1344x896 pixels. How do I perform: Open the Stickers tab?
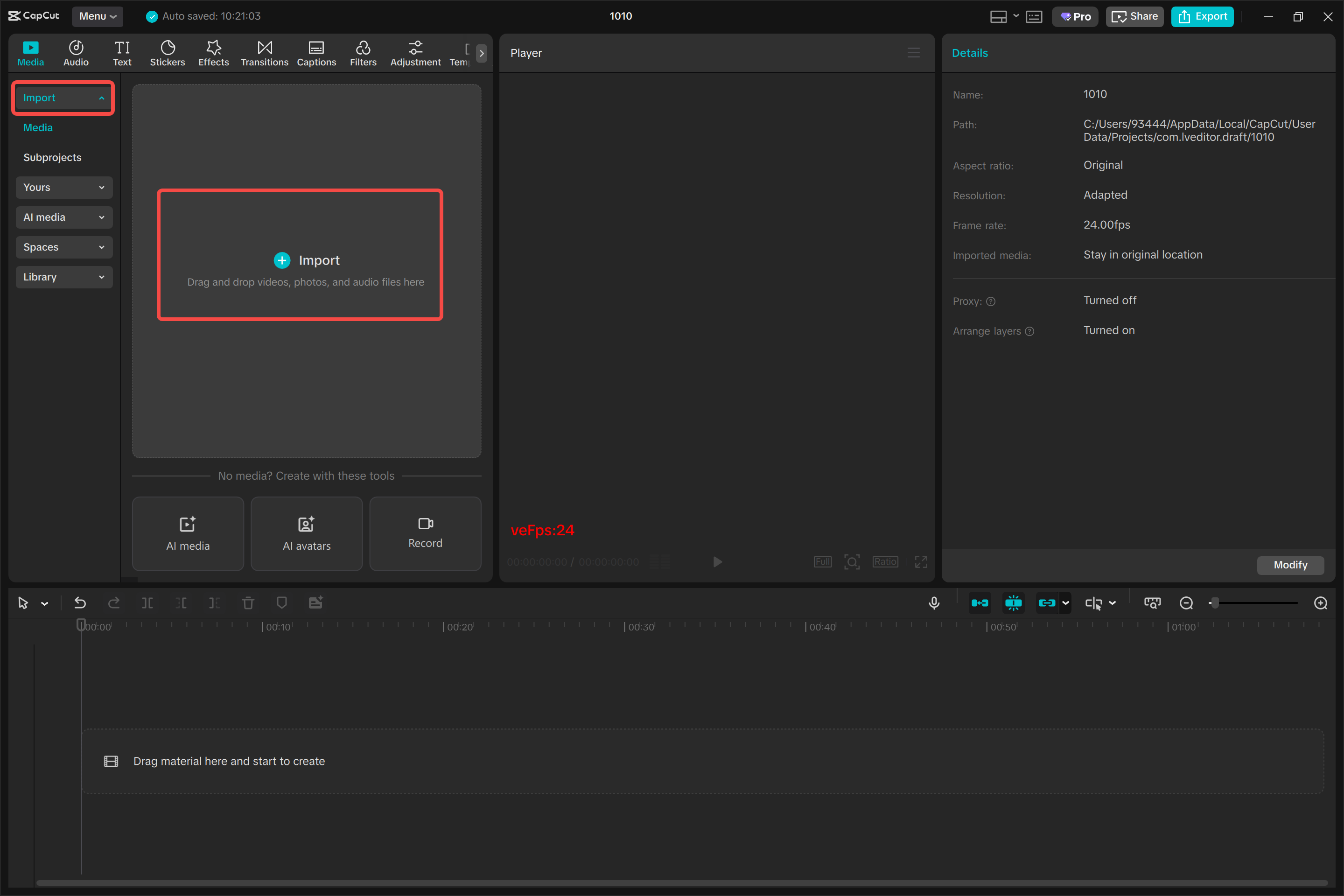[168, 53]
